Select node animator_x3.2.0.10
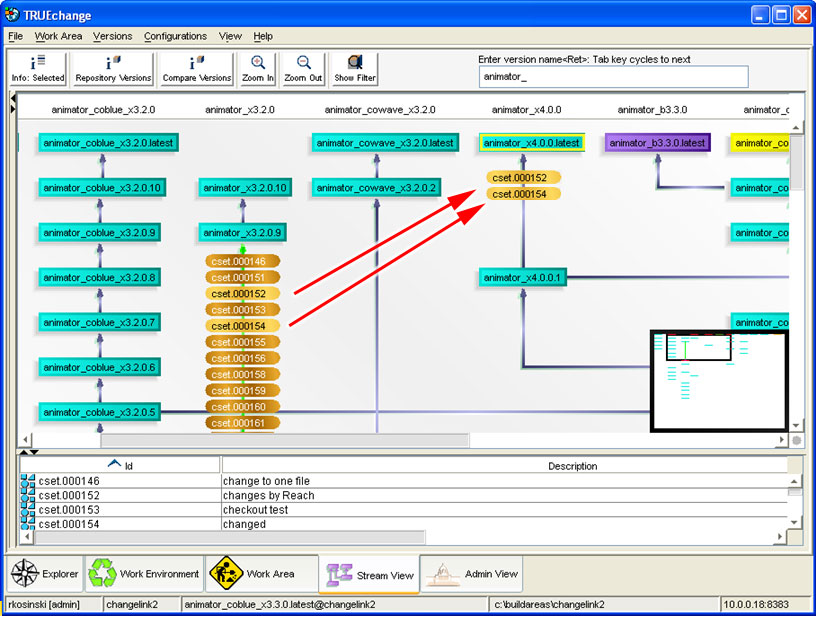 click(x=245, y=187)
